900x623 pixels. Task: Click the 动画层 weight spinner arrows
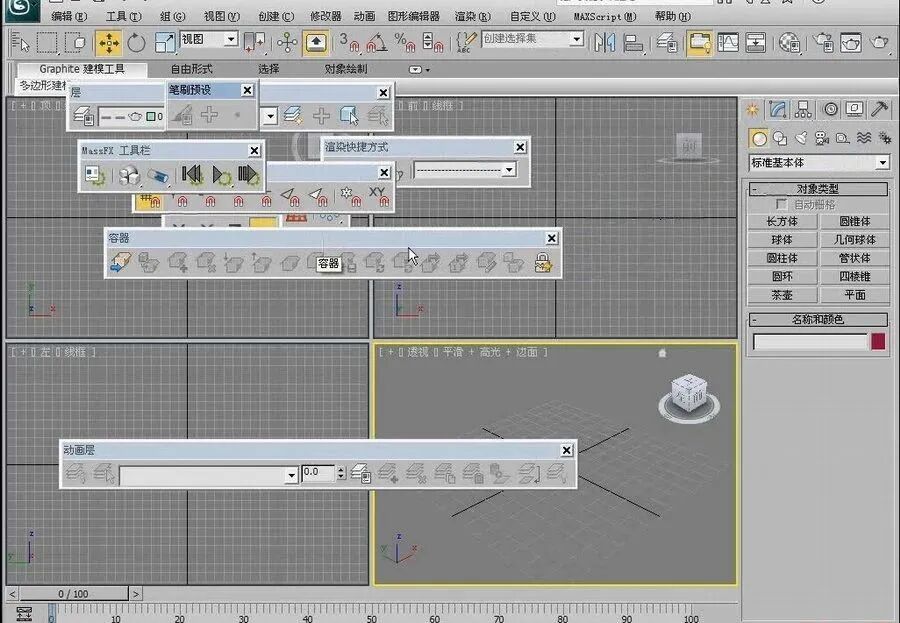[x=341, y=473]
